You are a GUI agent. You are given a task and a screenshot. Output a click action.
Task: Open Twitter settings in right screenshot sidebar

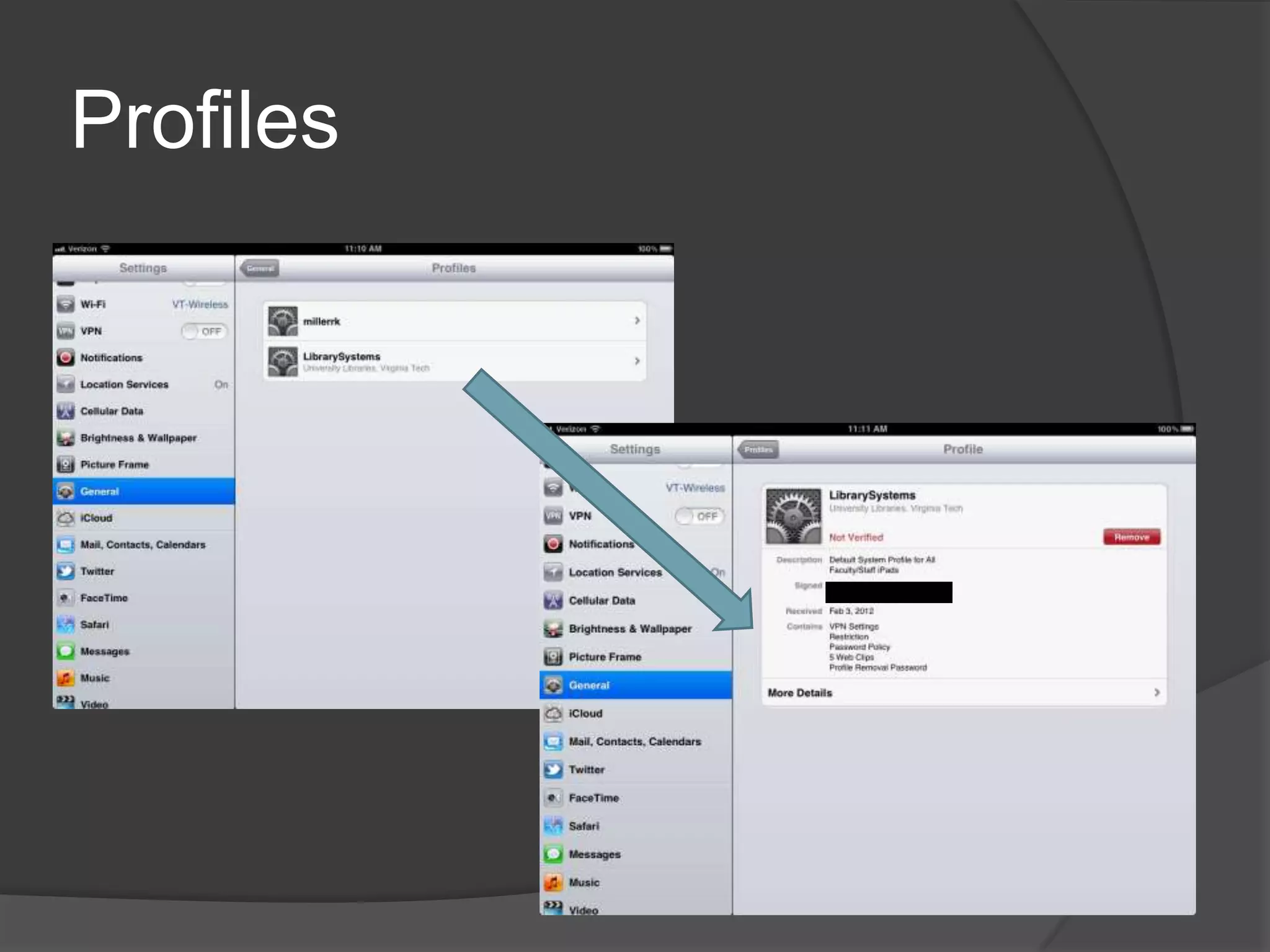click(x=587, y=770)
